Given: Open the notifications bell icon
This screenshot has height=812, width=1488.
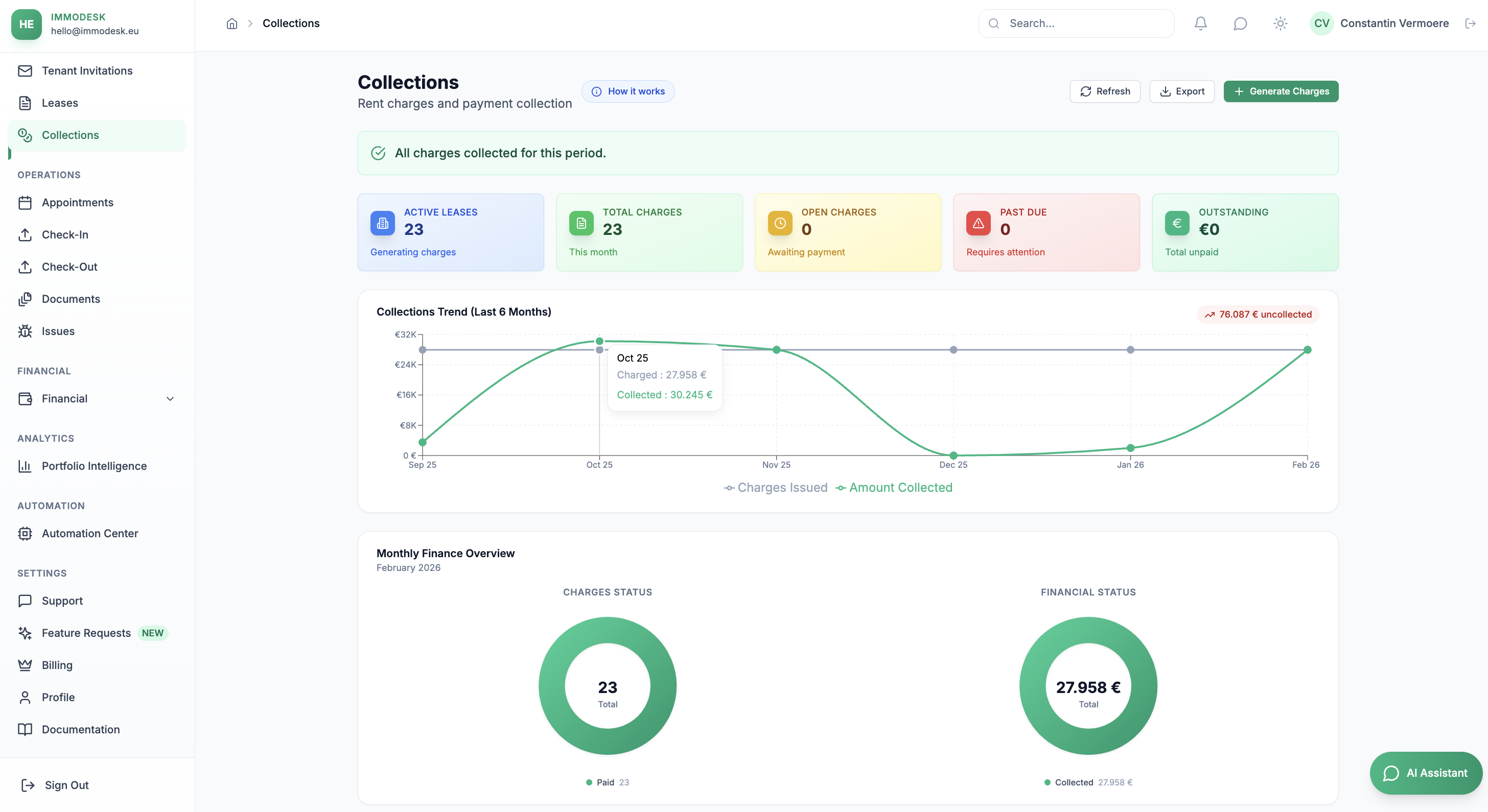Looking at the screenshot, I should [1200, 23].
